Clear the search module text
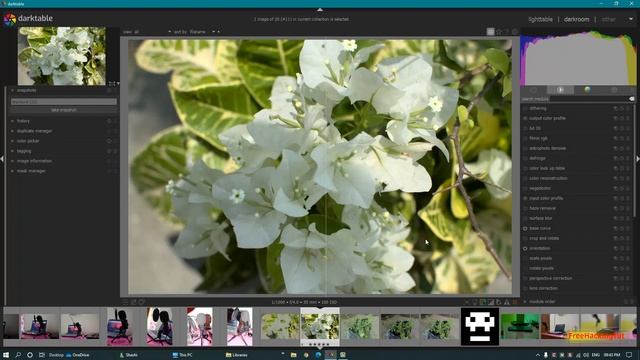Screen dimensions: 640x360 click(631, 99)
